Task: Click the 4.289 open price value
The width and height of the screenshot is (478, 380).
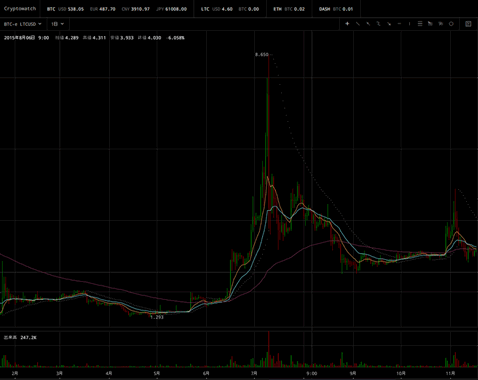Action: (72, 38)
